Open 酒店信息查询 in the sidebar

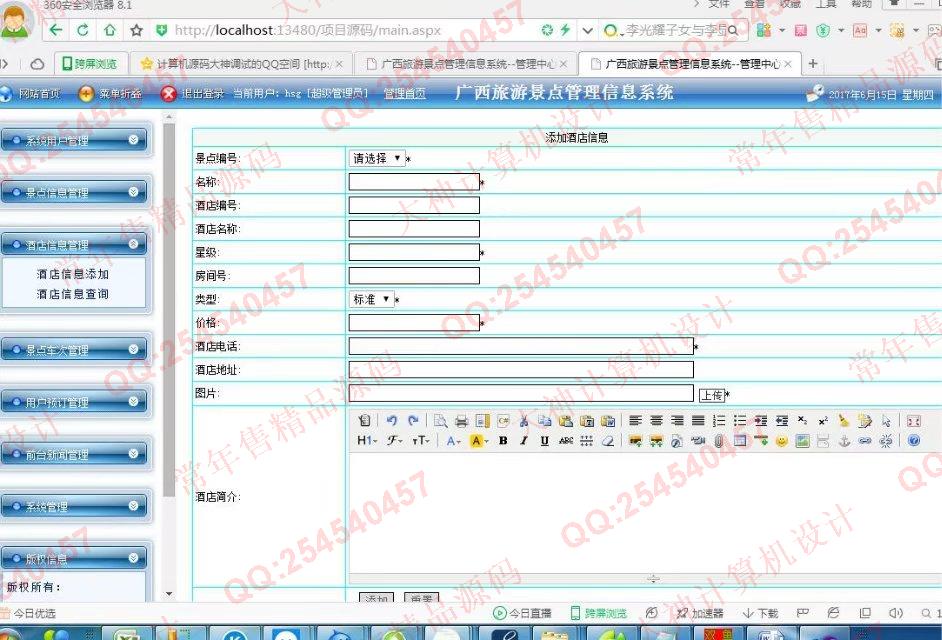click(73, 294)
